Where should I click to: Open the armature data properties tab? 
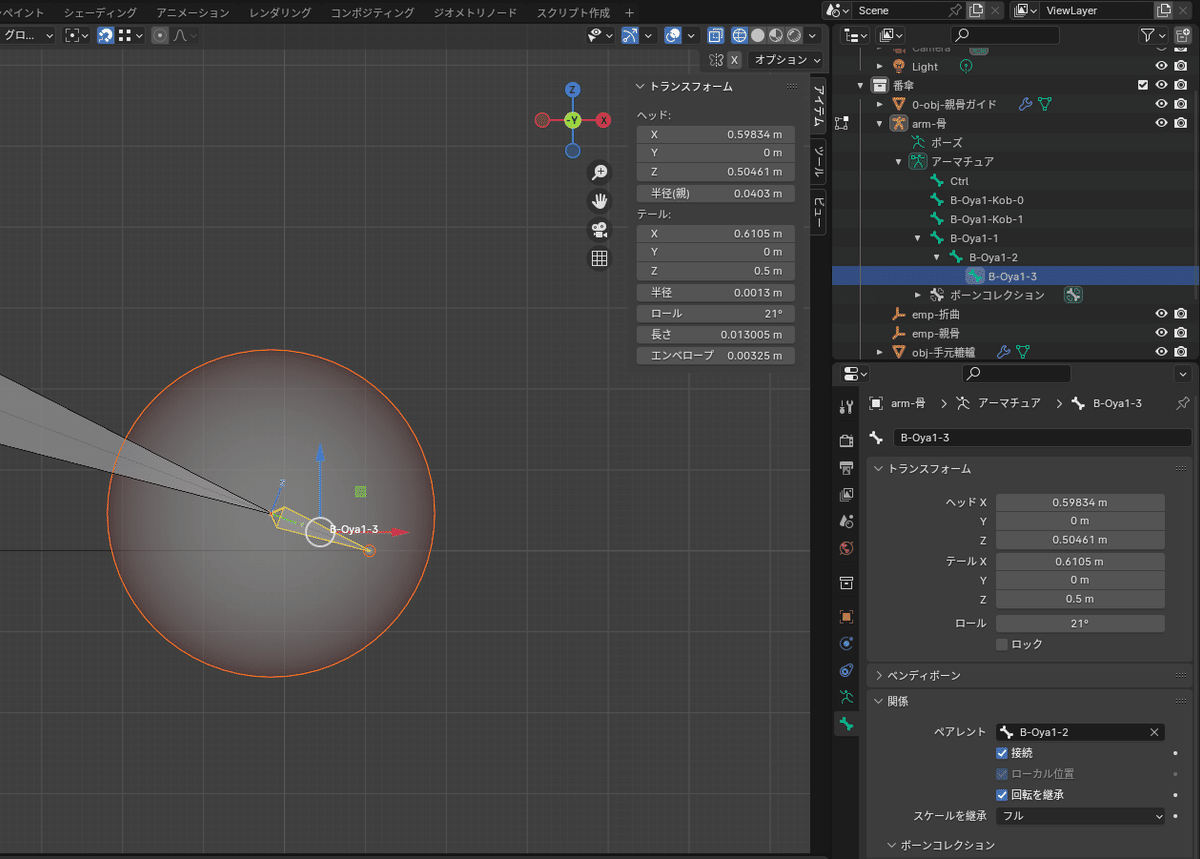tap(846, 696)
